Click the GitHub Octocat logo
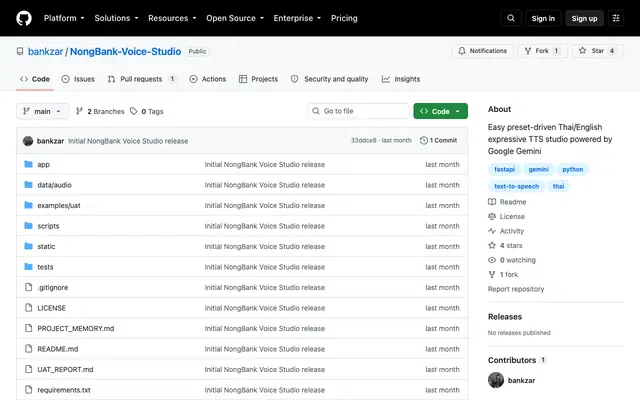Screen dimensions: 640x400 tap(24, 18)
